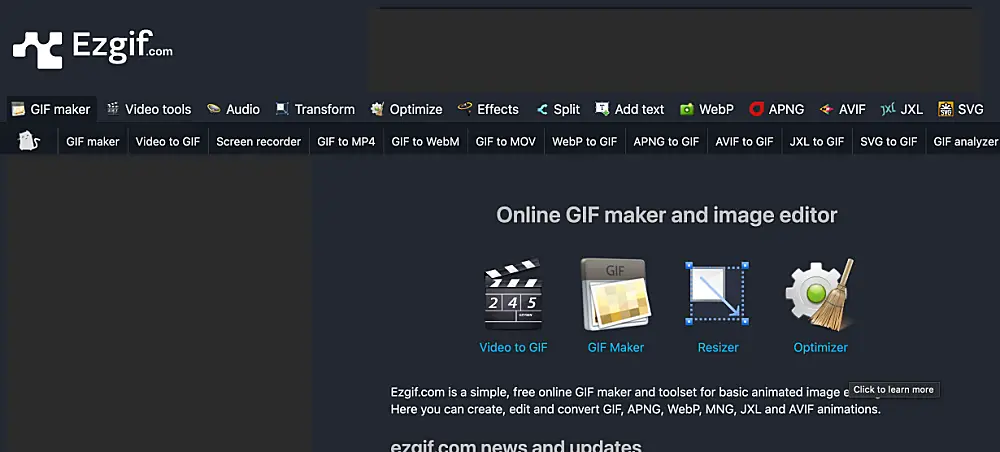
Task: Click the 'ezgif.com news and updates' heading
Action: 516,446
